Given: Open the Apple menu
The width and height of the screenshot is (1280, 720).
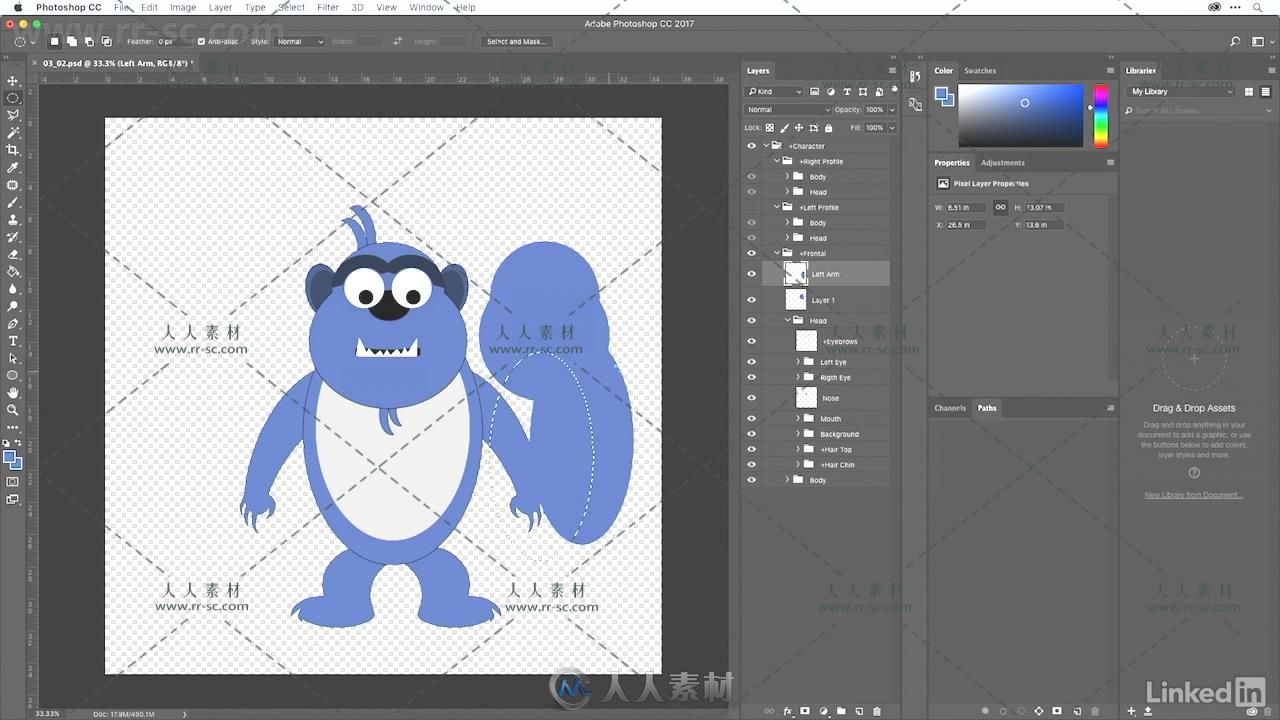Looking at the screenshot, I should pyautogui.click(x=18, y=7).
